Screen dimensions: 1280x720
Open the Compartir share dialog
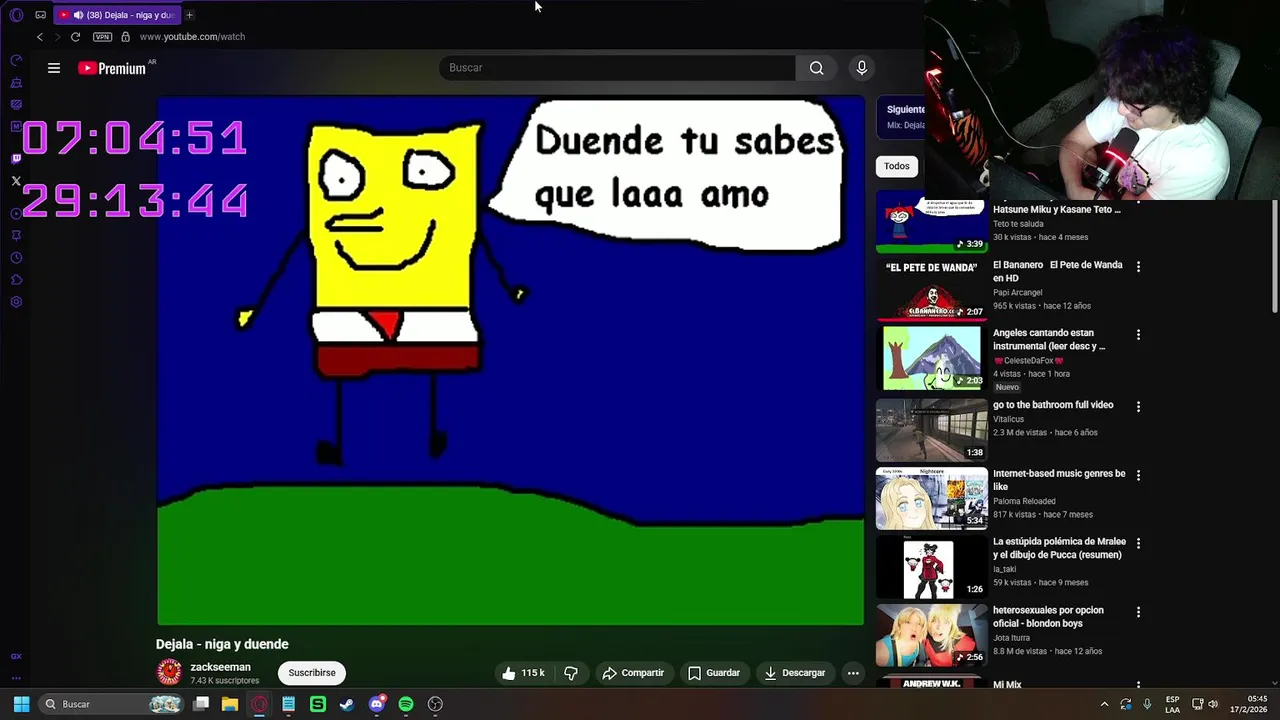coord(633,673)
